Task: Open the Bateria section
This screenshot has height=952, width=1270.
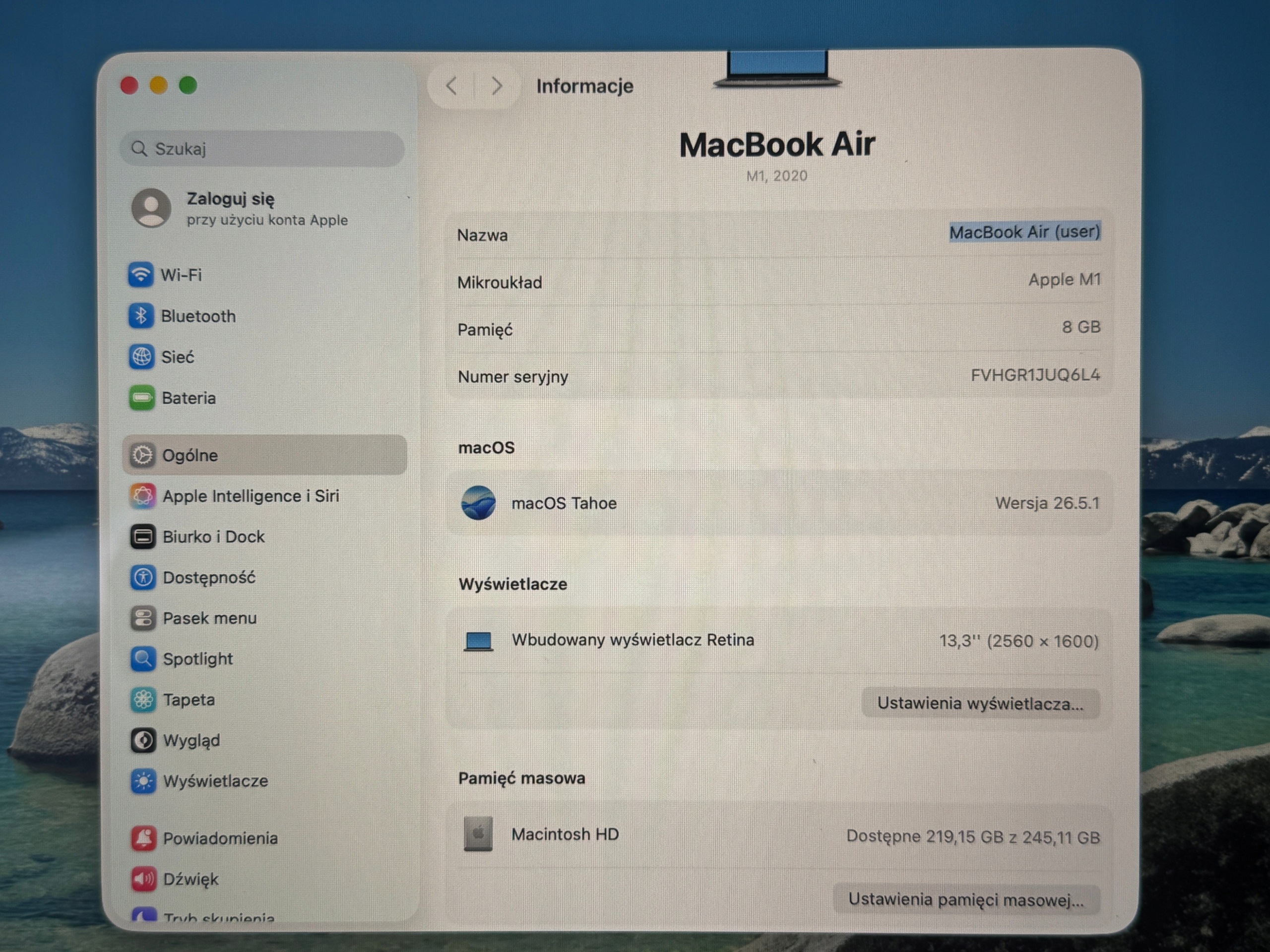Action: click(265, 398)
